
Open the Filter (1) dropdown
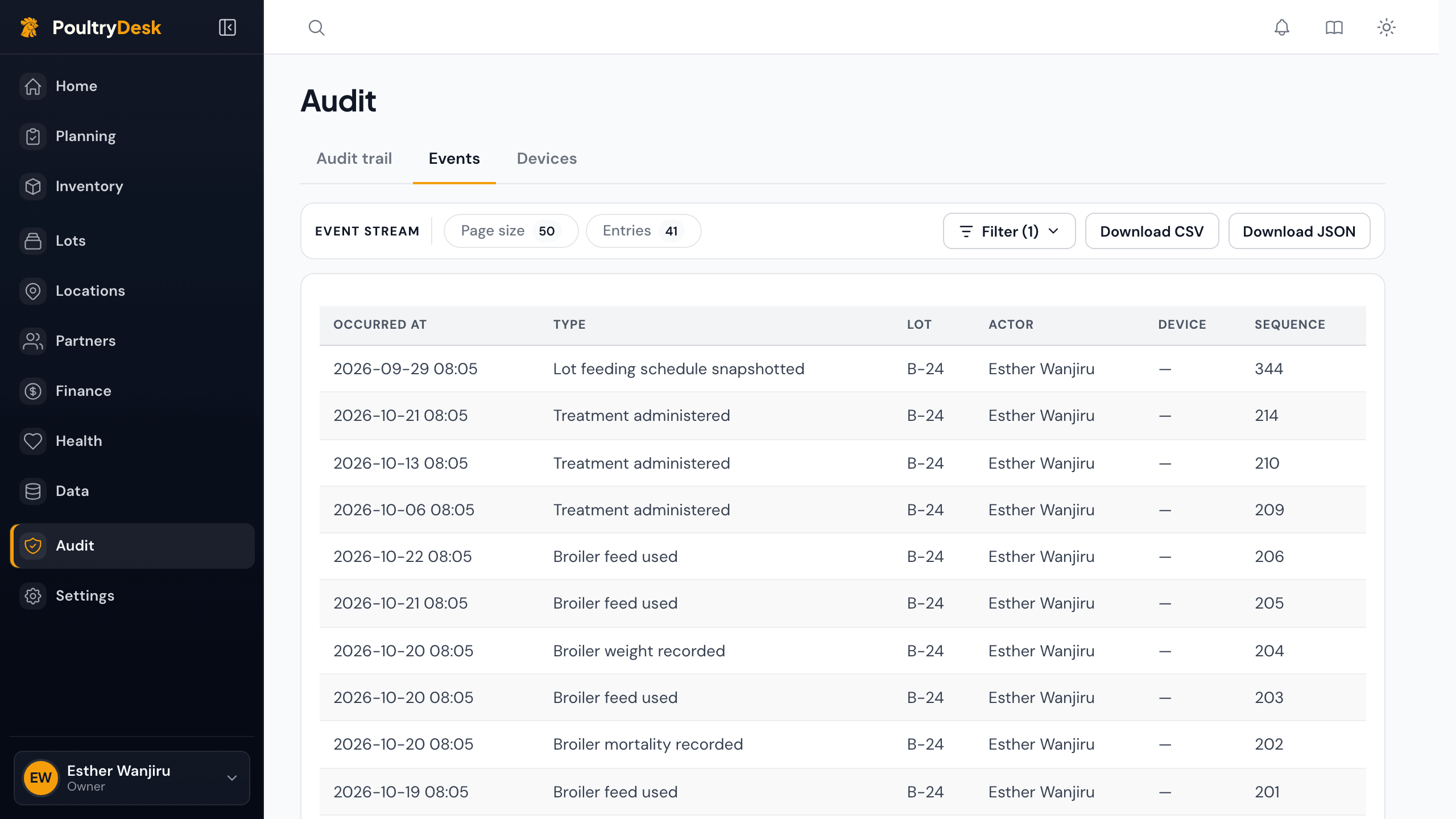[1009, 231]
